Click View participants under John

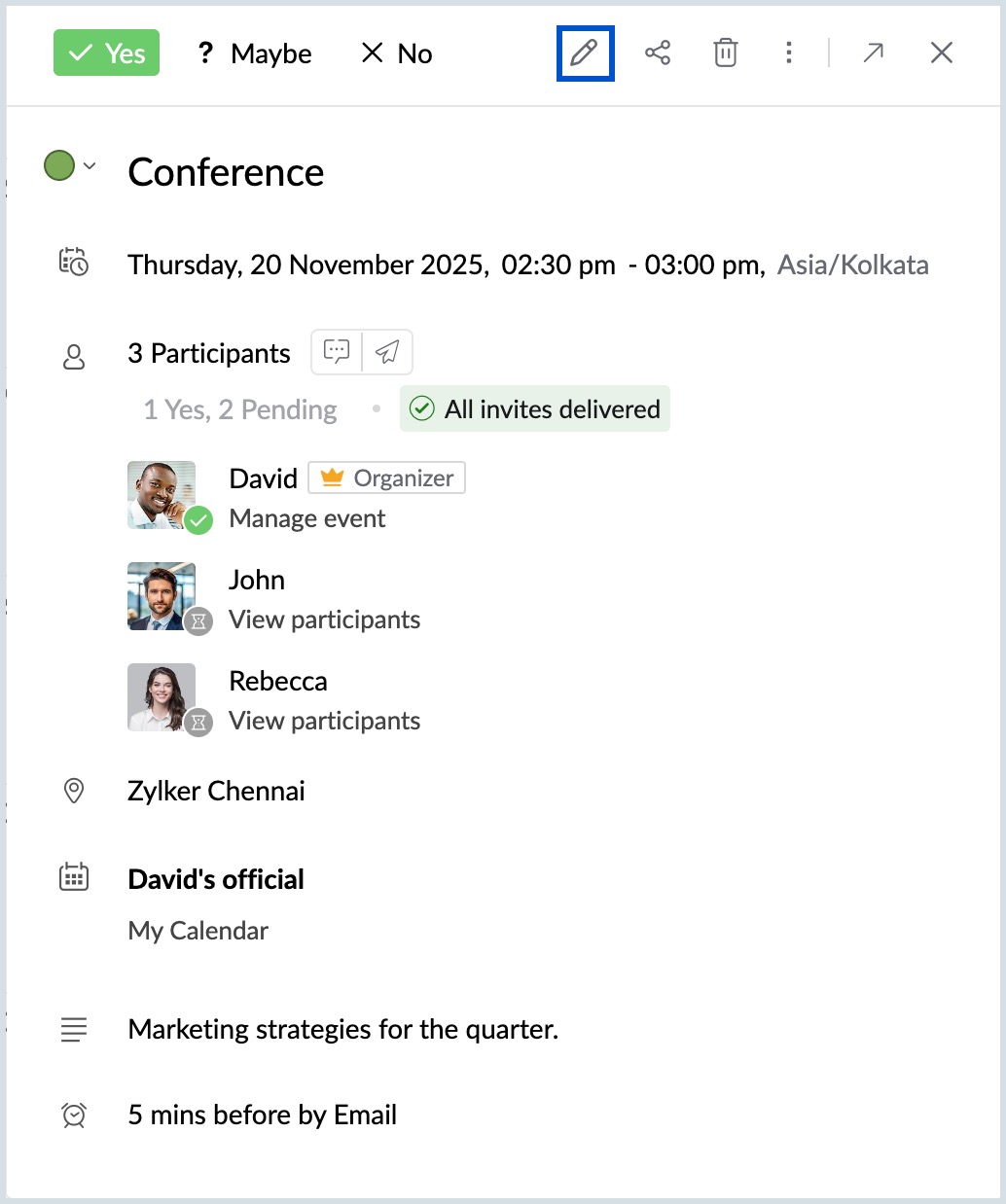(x=325, y=620)
